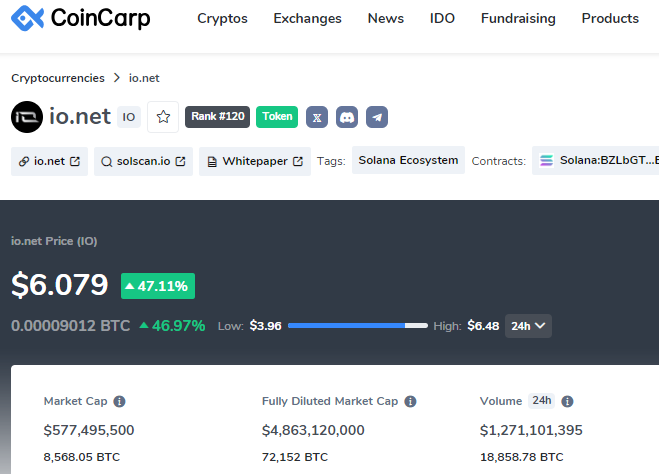
Task: Add io.net to favorites with star
Action: tap(163, 117)
